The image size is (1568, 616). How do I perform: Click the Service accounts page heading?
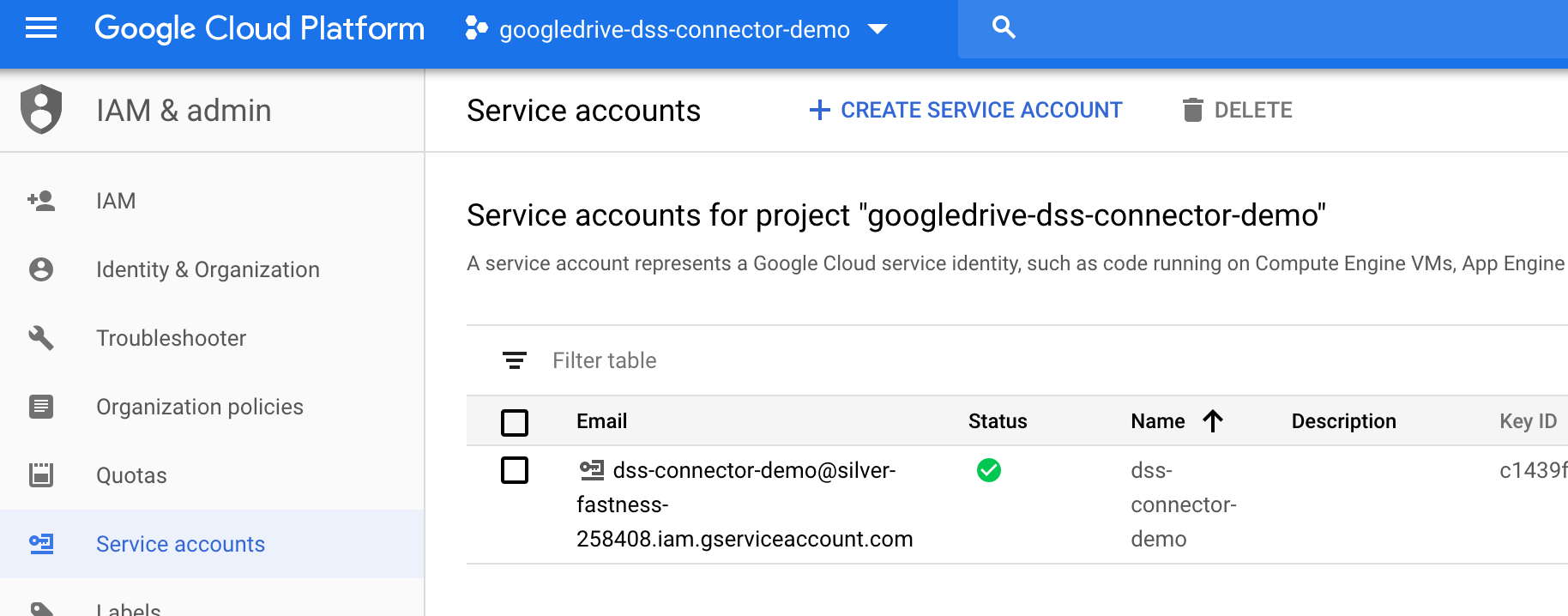[583, 111]
